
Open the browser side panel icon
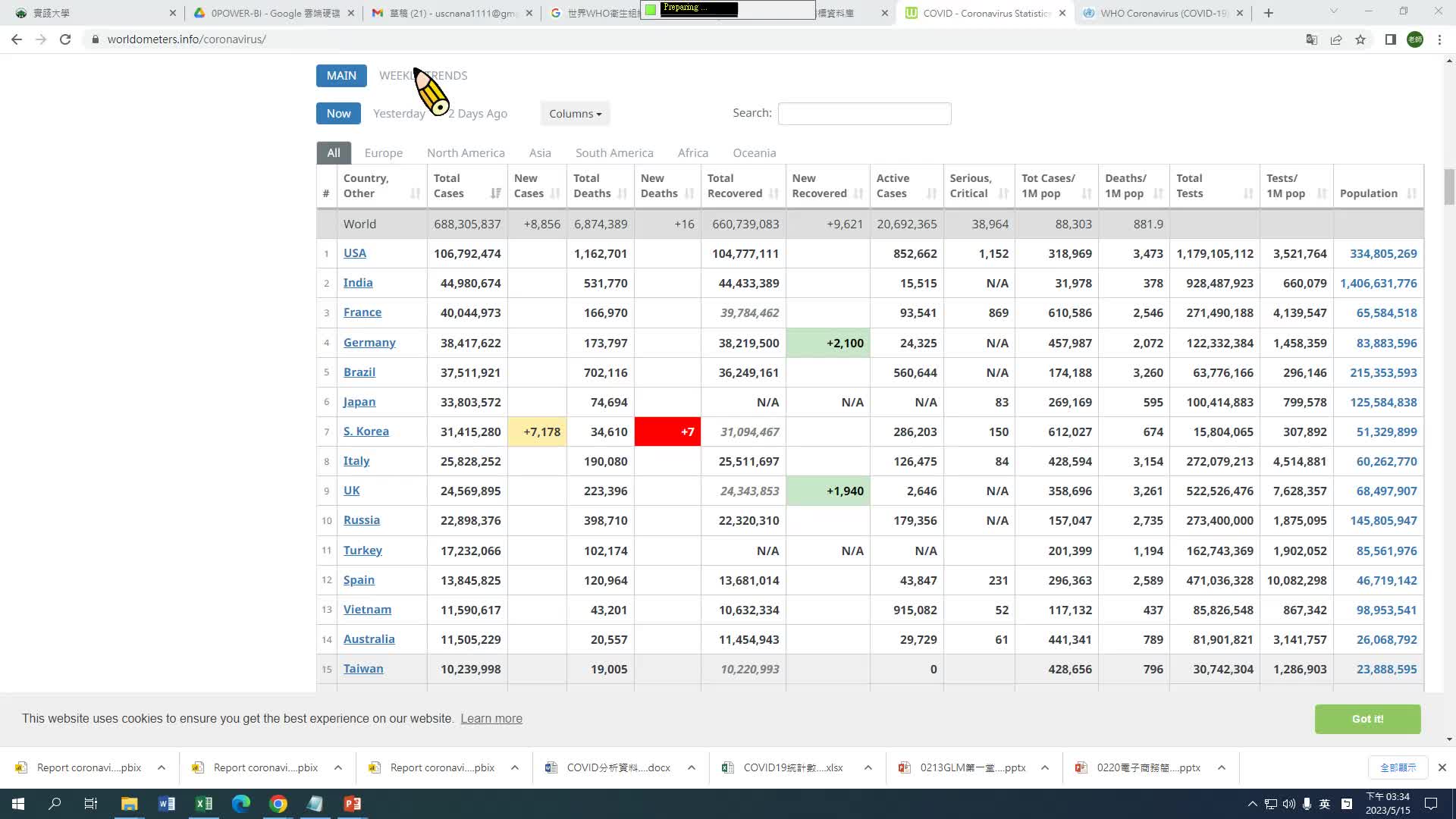(1390, 39)
